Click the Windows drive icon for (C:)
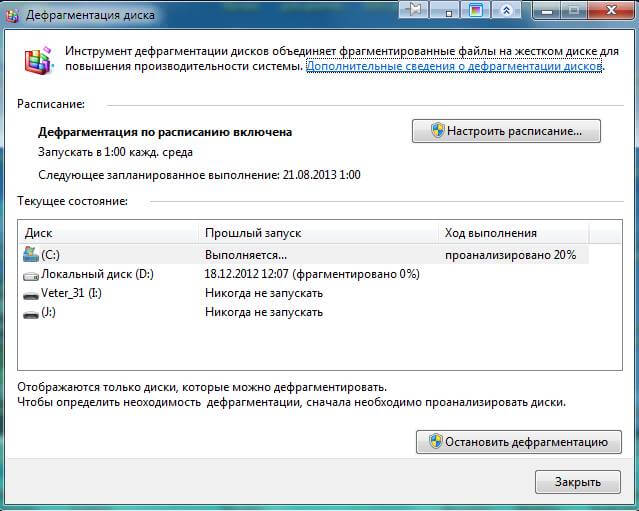This screenshot has height=511, width=639. [31, 254]
